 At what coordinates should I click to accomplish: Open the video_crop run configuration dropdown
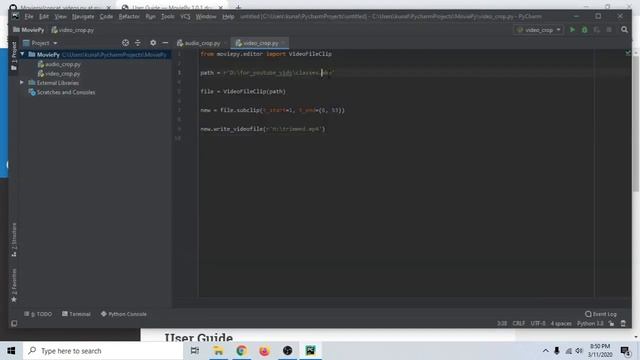coord(539,30)
